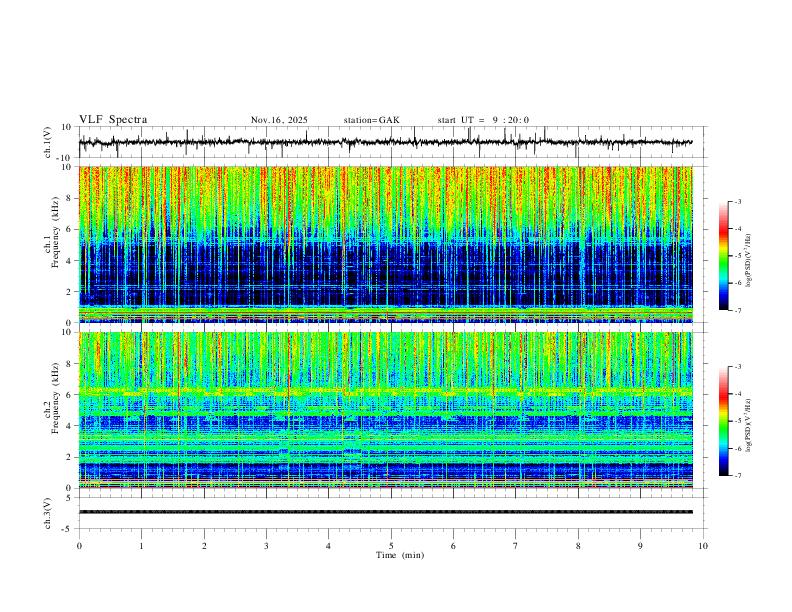
Task: Click the ch.3(V) axis label
Action: (x=48, y=513)
